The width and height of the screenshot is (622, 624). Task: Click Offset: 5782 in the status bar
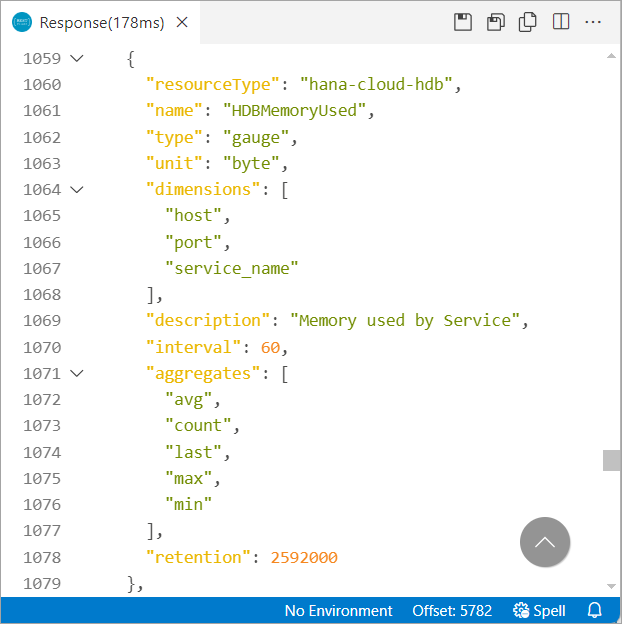point(452,610)
